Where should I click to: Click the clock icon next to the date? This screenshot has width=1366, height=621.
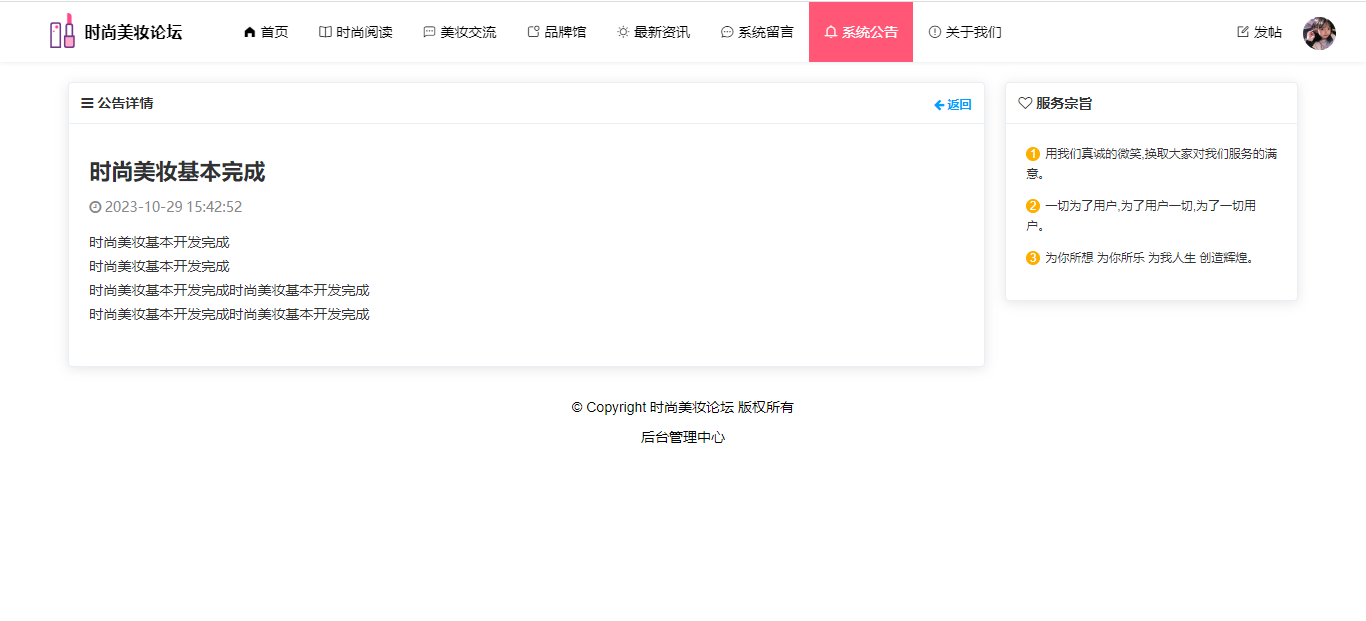(x=95, y=207)
